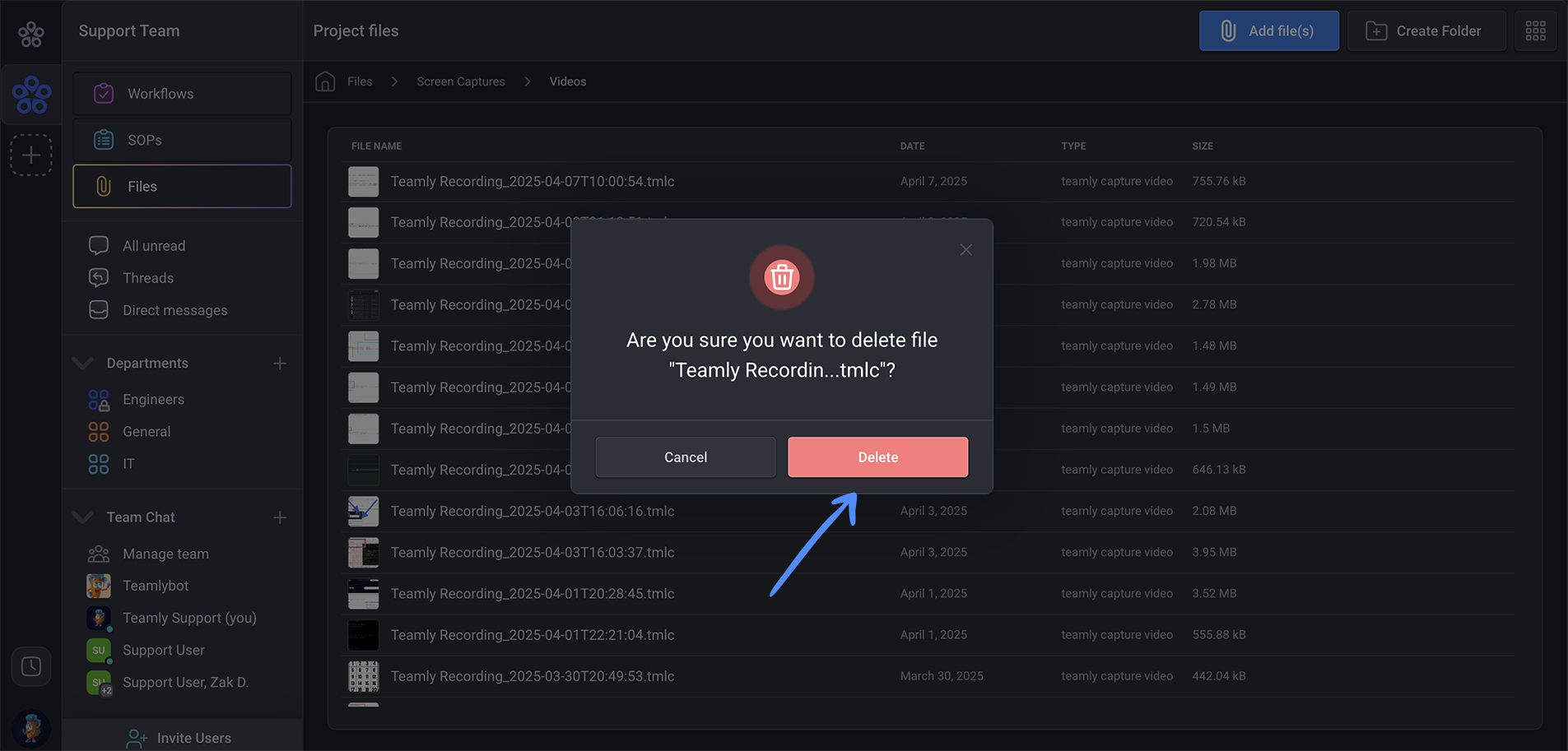The image size is (1568, 751).
Task: Click the All unread chat bubble icon
Action: point(99,245)
